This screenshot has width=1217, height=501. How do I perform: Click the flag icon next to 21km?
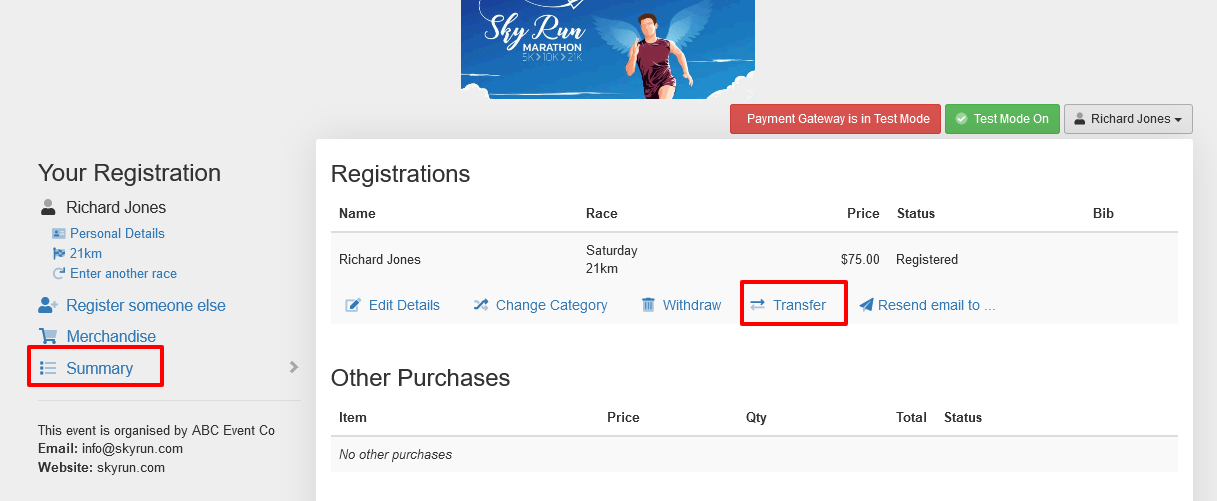coord(59,253)
